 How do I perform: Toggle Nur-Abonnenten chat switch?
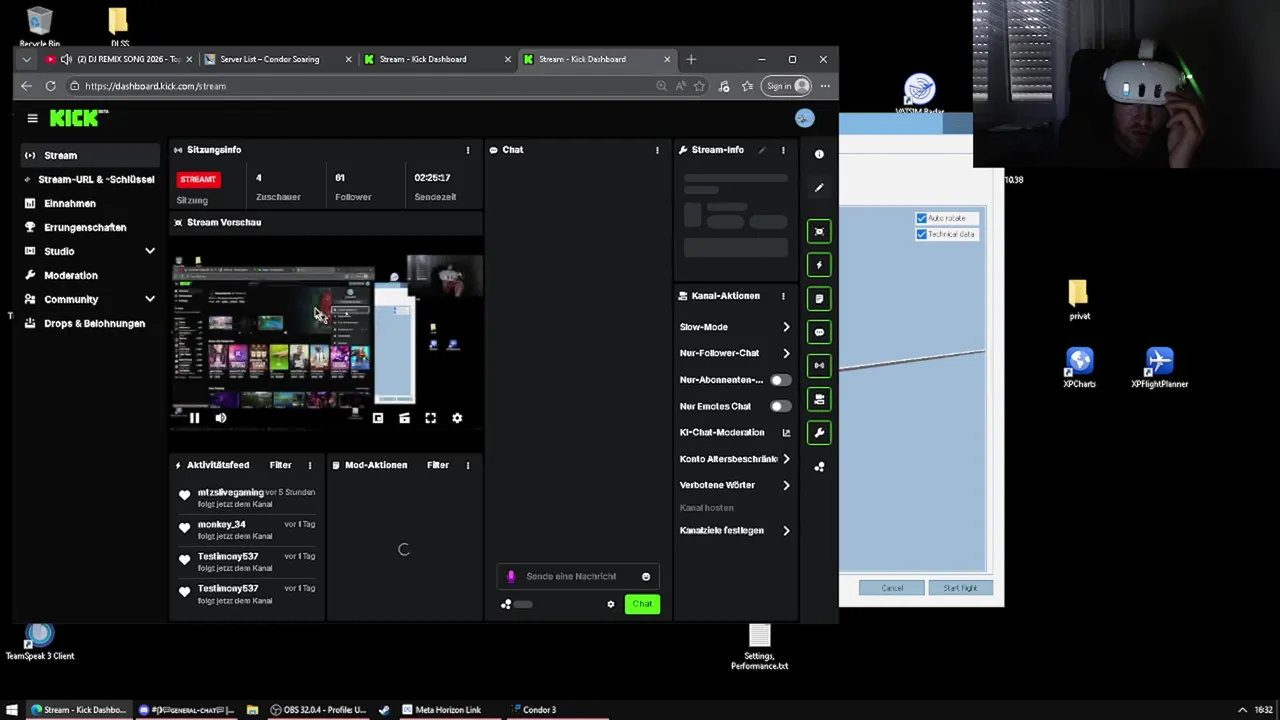780,380
